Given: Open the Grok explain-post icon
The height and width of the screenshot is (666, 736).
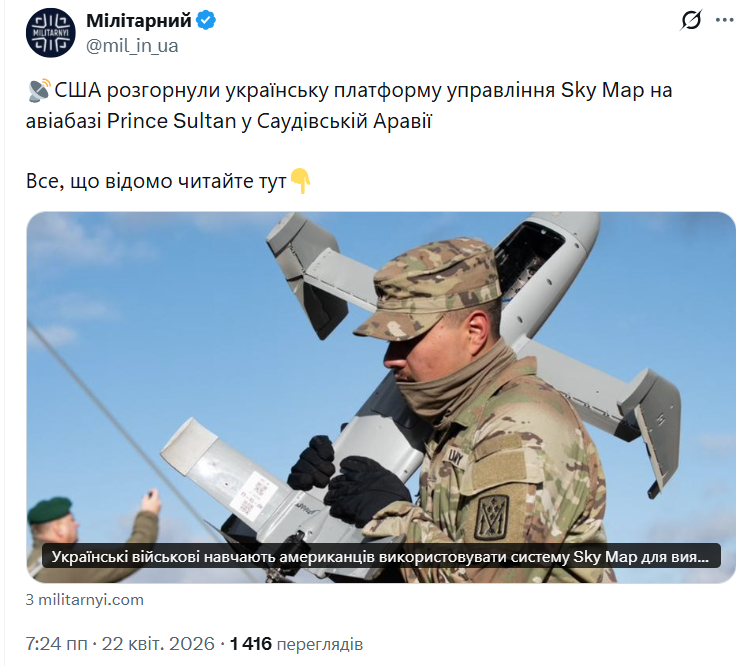Looking at the screenshot, I should point(691,20).
